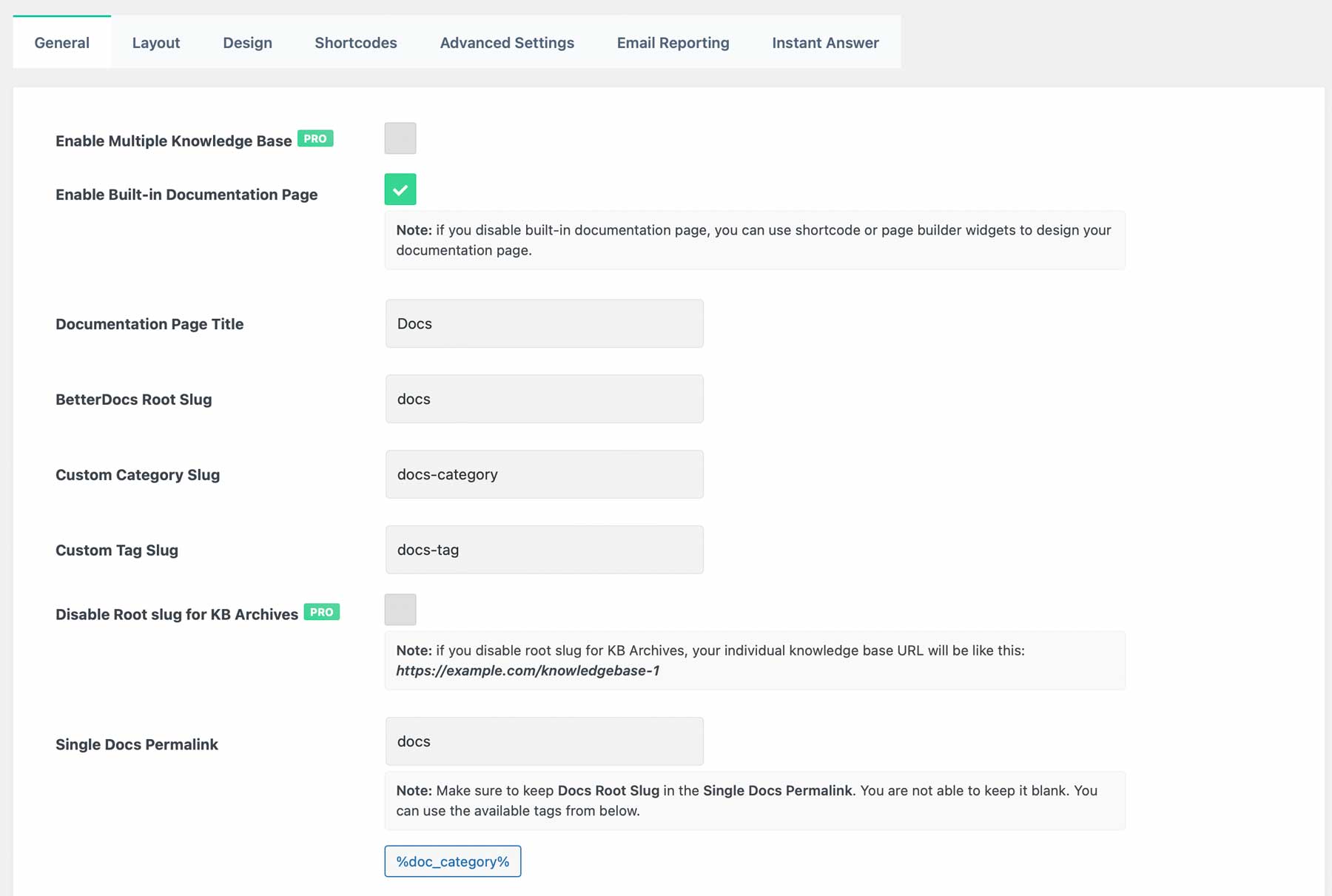Click the example knowledgebase URL text
This screenshot has height=896, width=1332.
pos(527,671)
